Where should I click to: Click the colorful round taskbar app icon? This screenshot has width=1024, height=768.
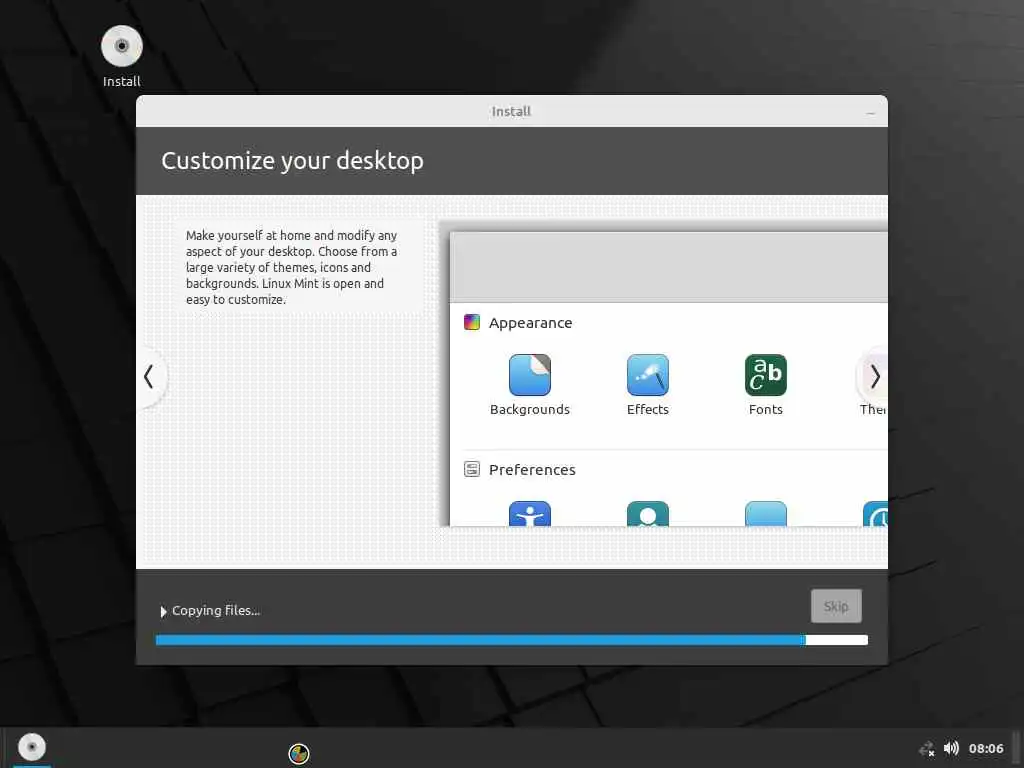click(298, 754)
